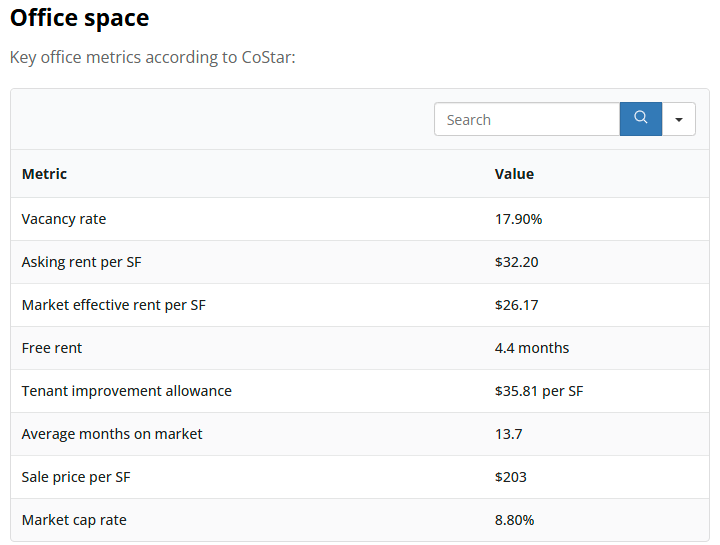Click the Office space heading
Viewport: 720px width, 545px height.
click(79, 19)
